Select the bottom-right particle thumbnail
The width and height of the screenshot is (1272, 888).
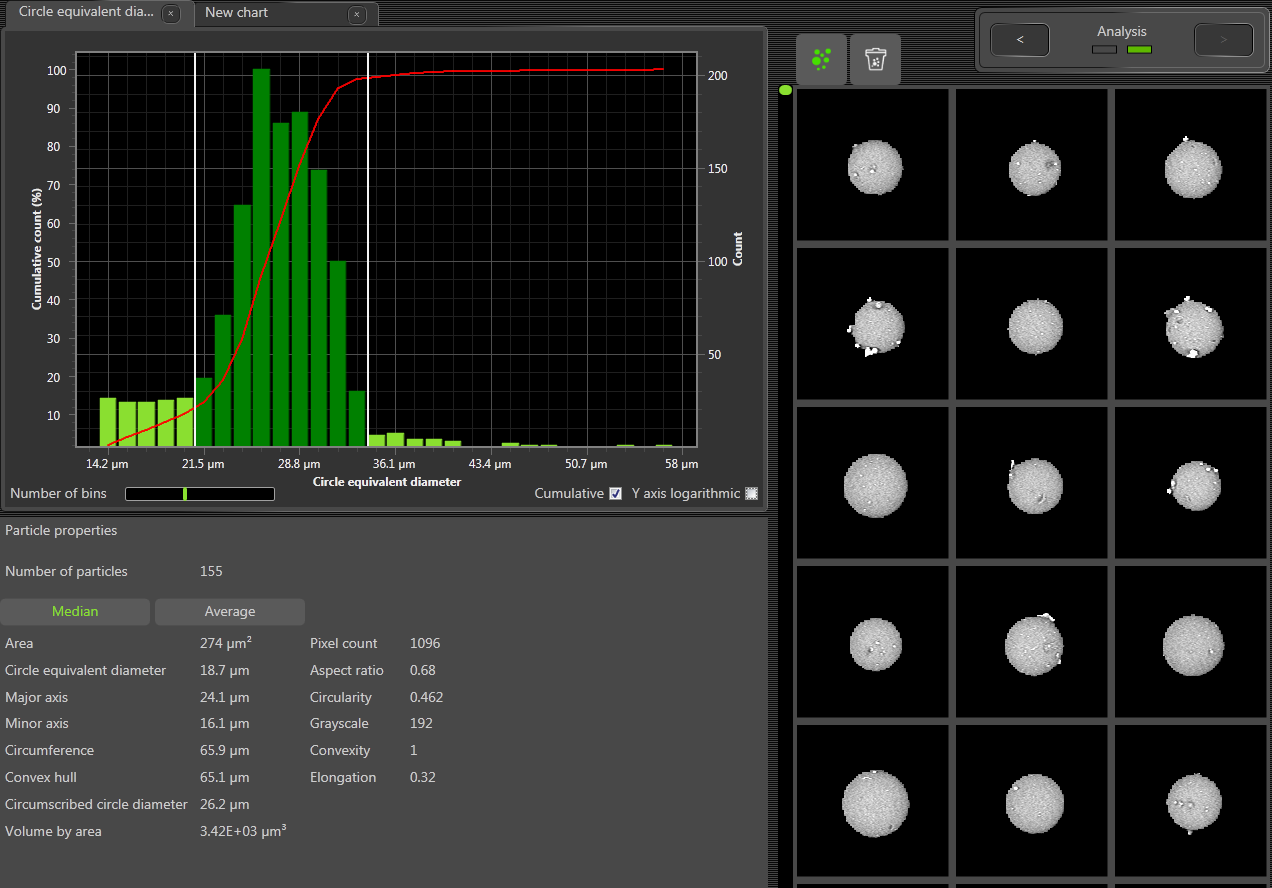[1190, 800]
